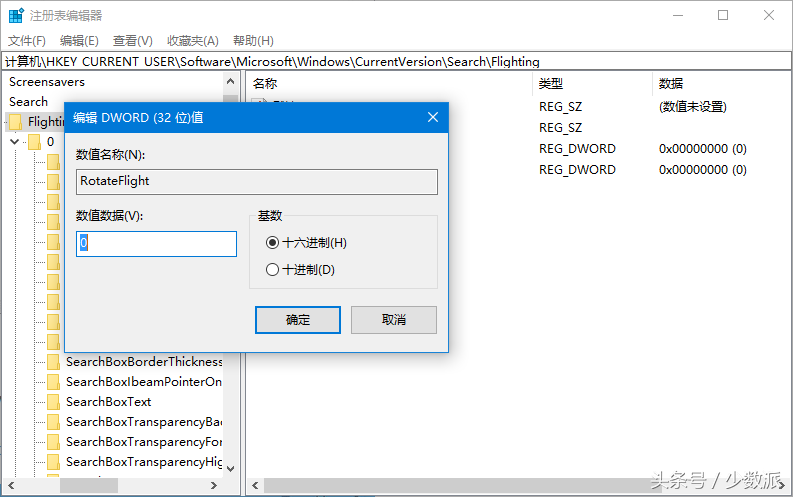Select the 十六进制(H) hexadecimal radio button
The image size is (793, 497).
pos(273,243)
